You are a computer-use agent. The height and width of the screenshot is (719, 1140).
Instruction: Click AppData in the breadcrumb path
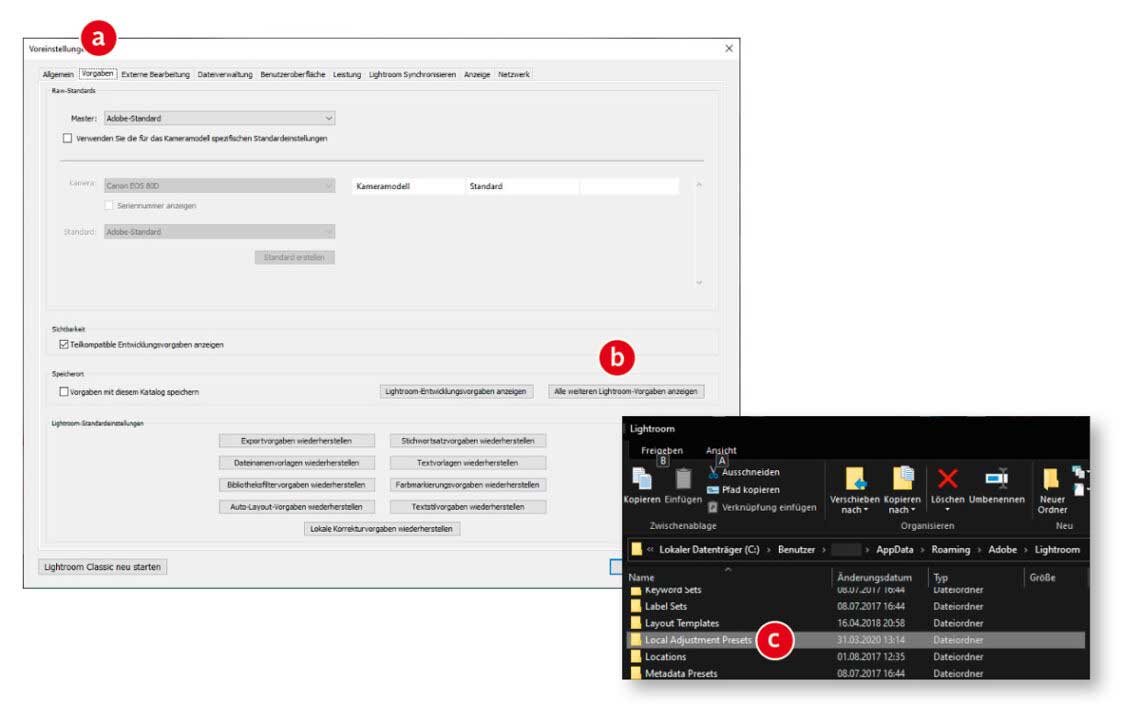(x=894, y=550)
